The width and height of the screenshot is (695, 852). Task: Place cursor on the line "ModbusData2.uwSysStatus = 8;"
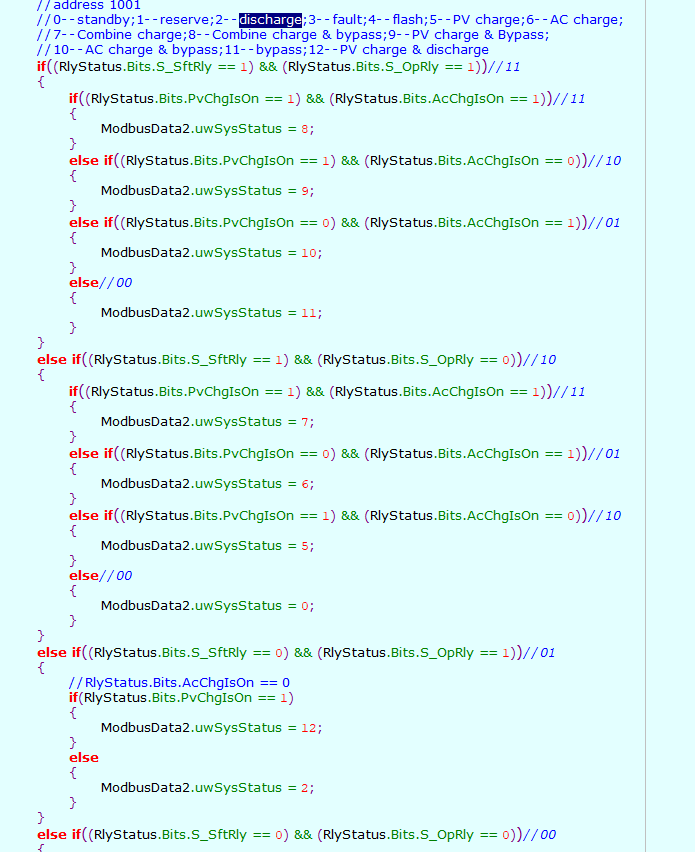click(208, 129)
